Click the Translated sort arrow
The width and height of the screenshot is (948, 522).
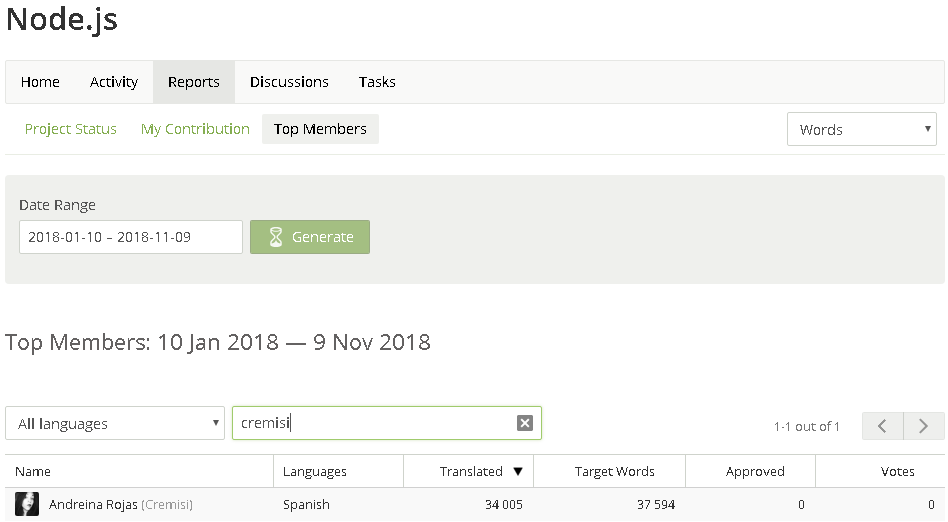coord(518,472)
